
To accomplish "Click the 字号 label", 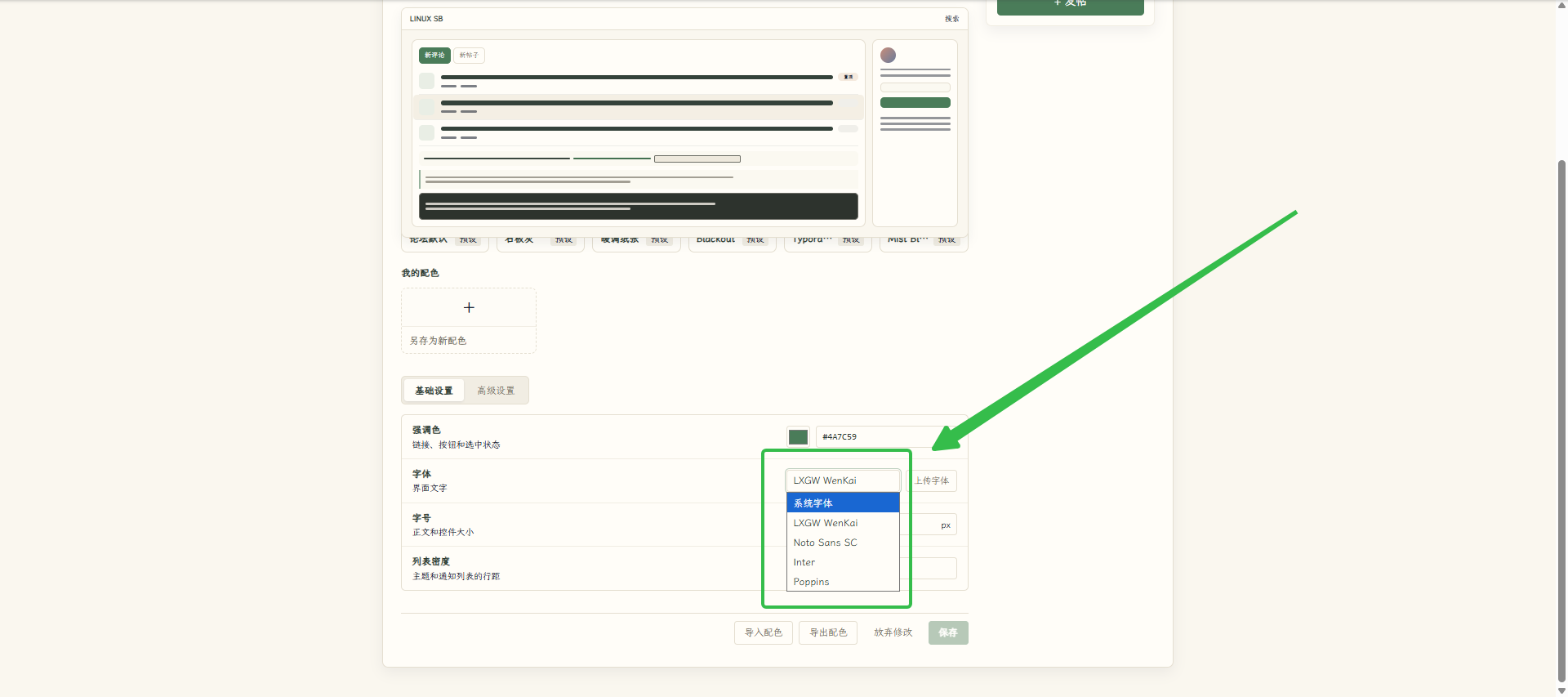I will 421,518.
